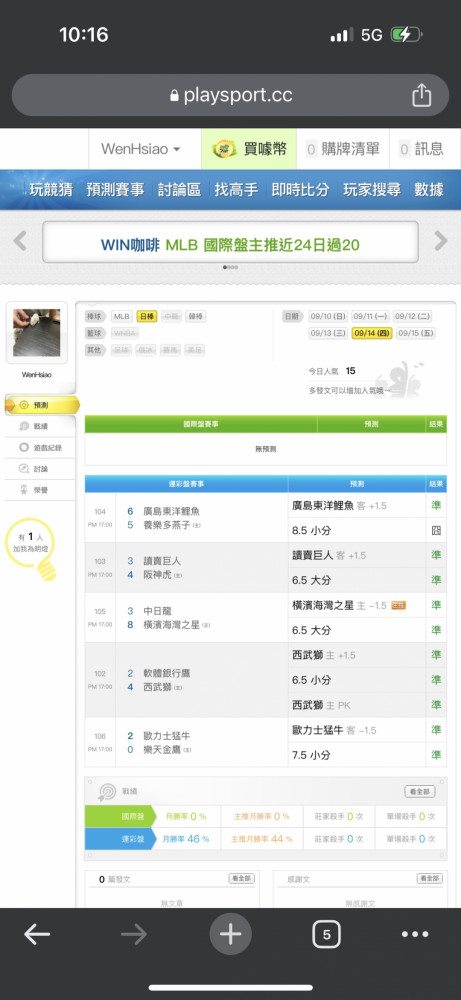Tap the 運彩盤 月勝率 46 % value
This screenshot has height=1000, width=461.
click(187, 839)
